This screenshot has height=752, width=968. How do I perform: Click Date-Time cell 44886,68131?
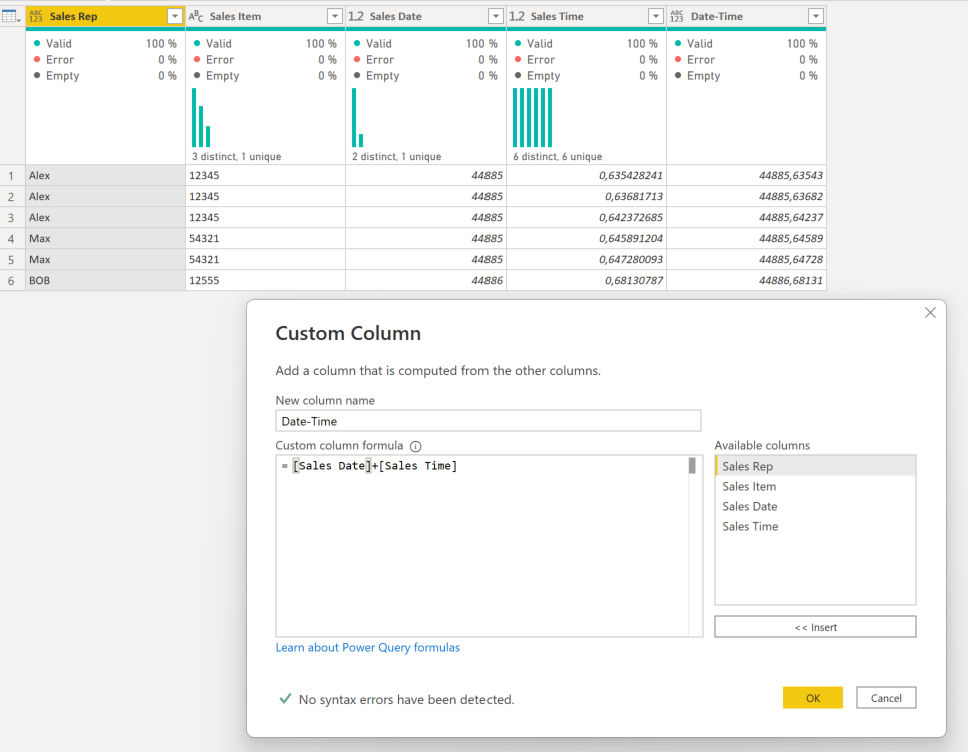tap(746, 280)
